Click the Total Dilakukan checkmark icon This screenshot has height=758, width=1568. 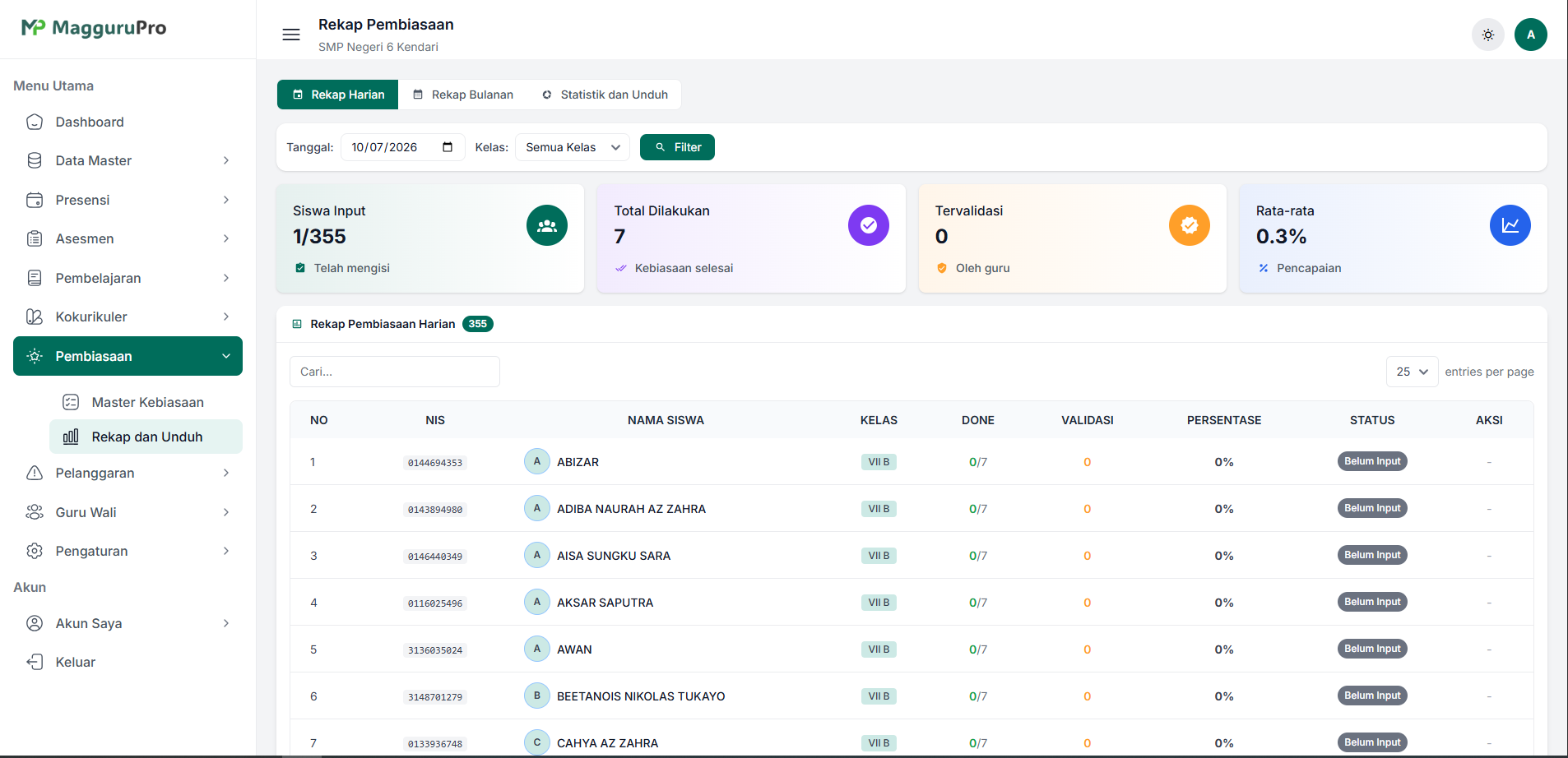click(x=869, y=225)
